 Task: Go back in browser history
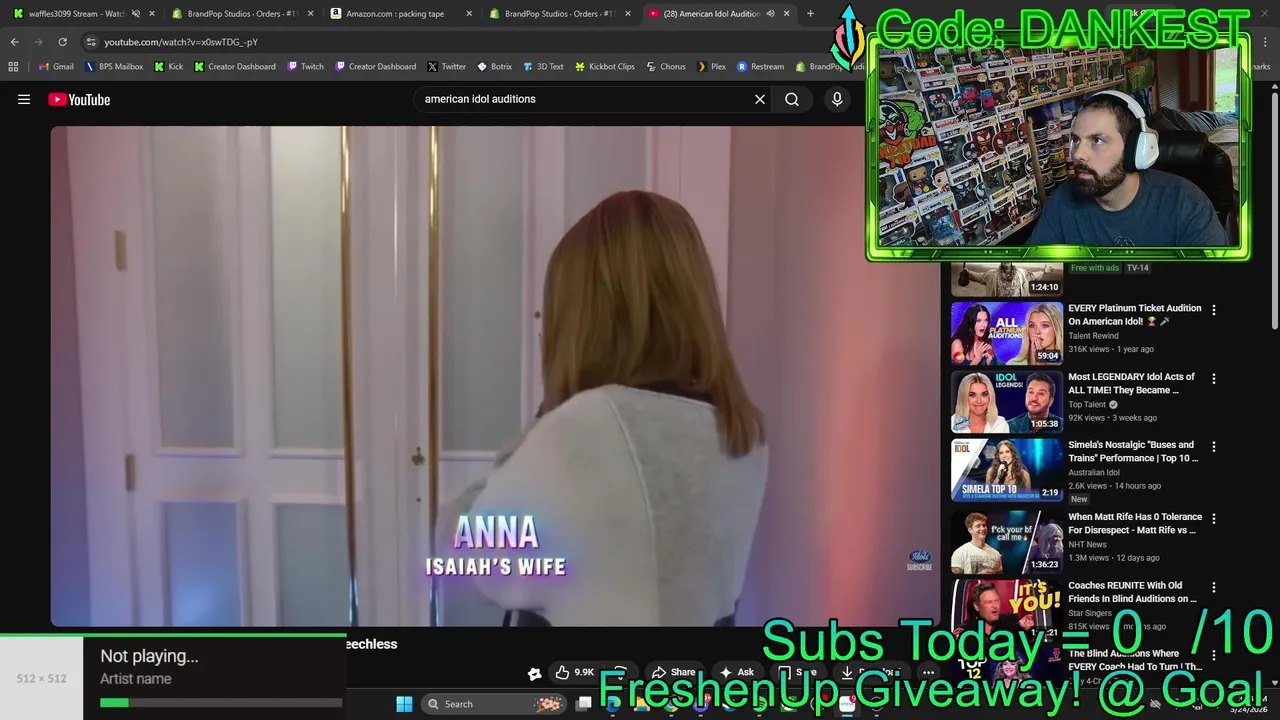click(14, 42)
